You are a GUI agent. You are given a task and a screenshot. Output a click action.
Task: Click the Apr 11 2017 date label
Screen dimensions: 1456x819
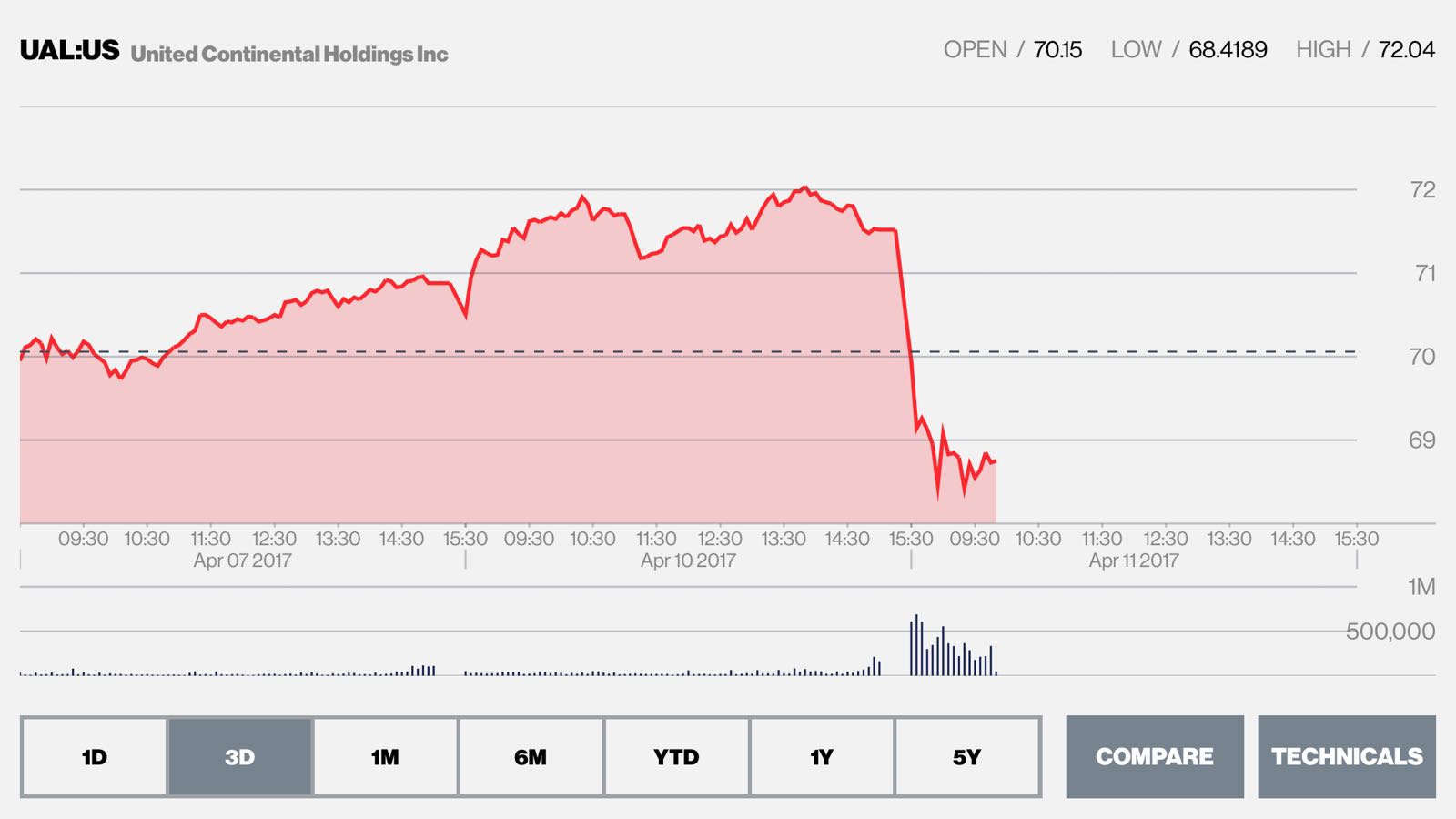pos(1134,561)
